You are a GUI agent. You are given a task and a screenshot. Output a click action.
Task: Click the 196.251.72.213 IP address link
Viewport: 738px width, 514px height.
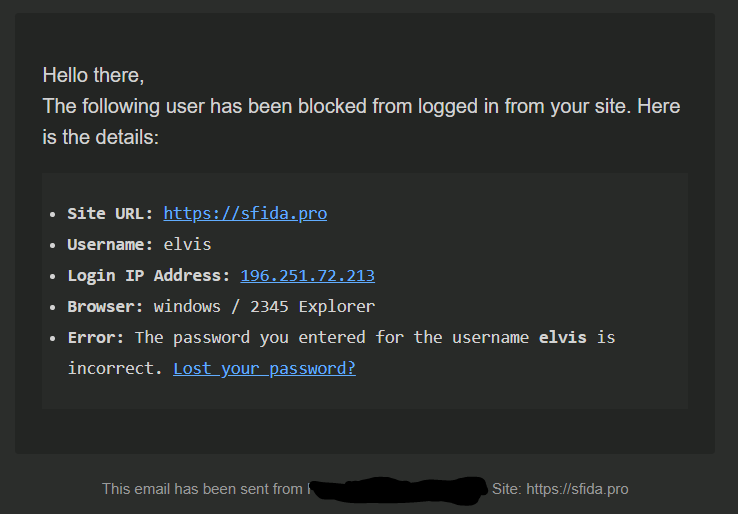pos(307,276)
